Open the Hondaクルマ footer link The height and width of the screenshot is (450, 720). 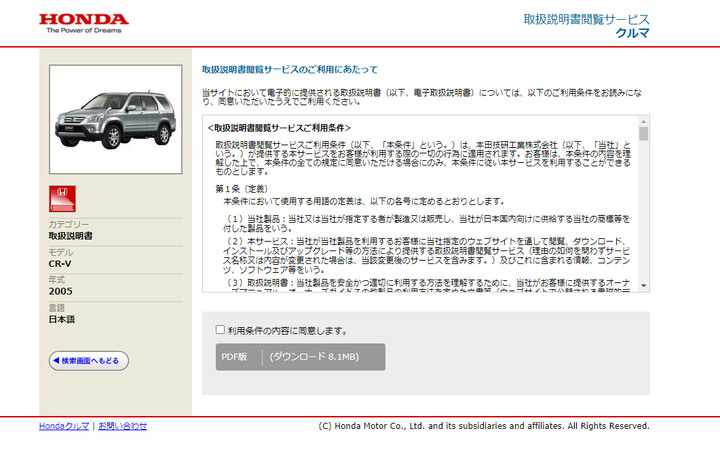pos(64,426)
